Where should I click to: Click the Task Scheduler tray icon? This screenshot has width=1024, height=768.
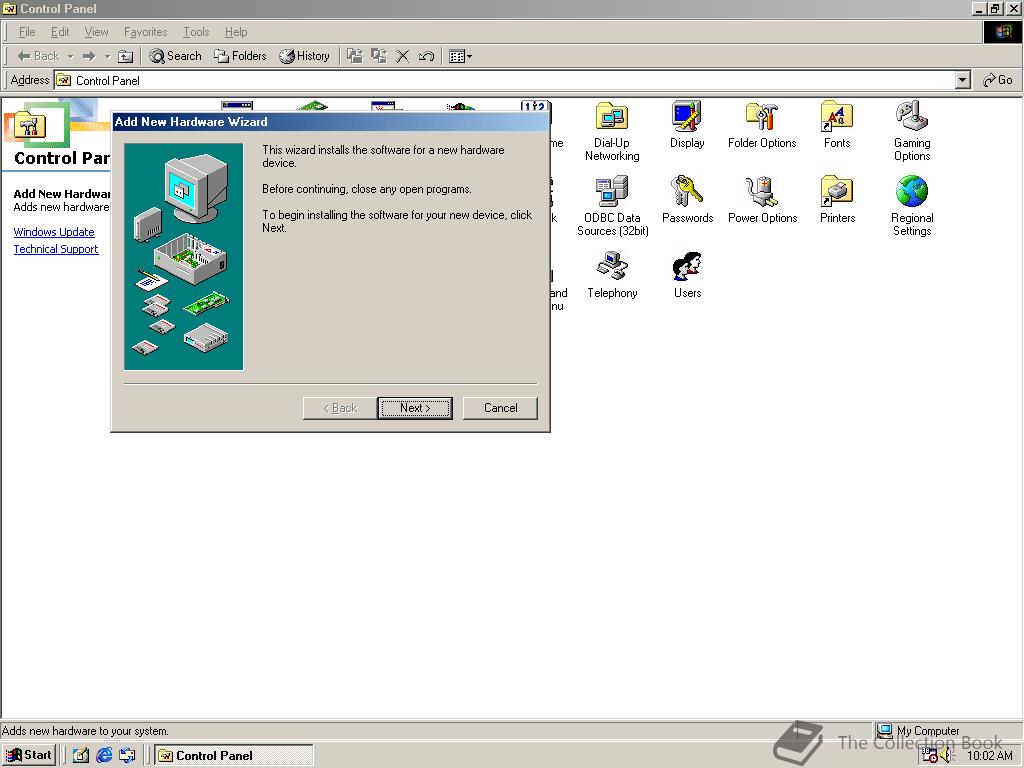pos(929,756)
